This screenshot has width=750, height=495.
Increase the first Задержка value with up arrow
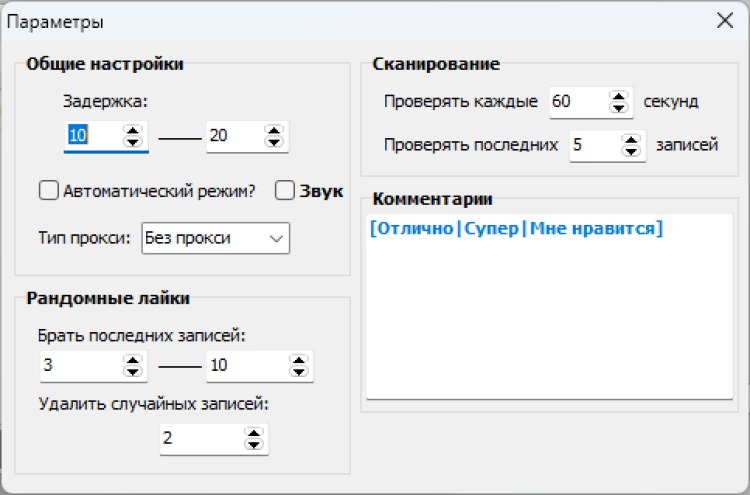pyautogui.click(x=132, y=130)
